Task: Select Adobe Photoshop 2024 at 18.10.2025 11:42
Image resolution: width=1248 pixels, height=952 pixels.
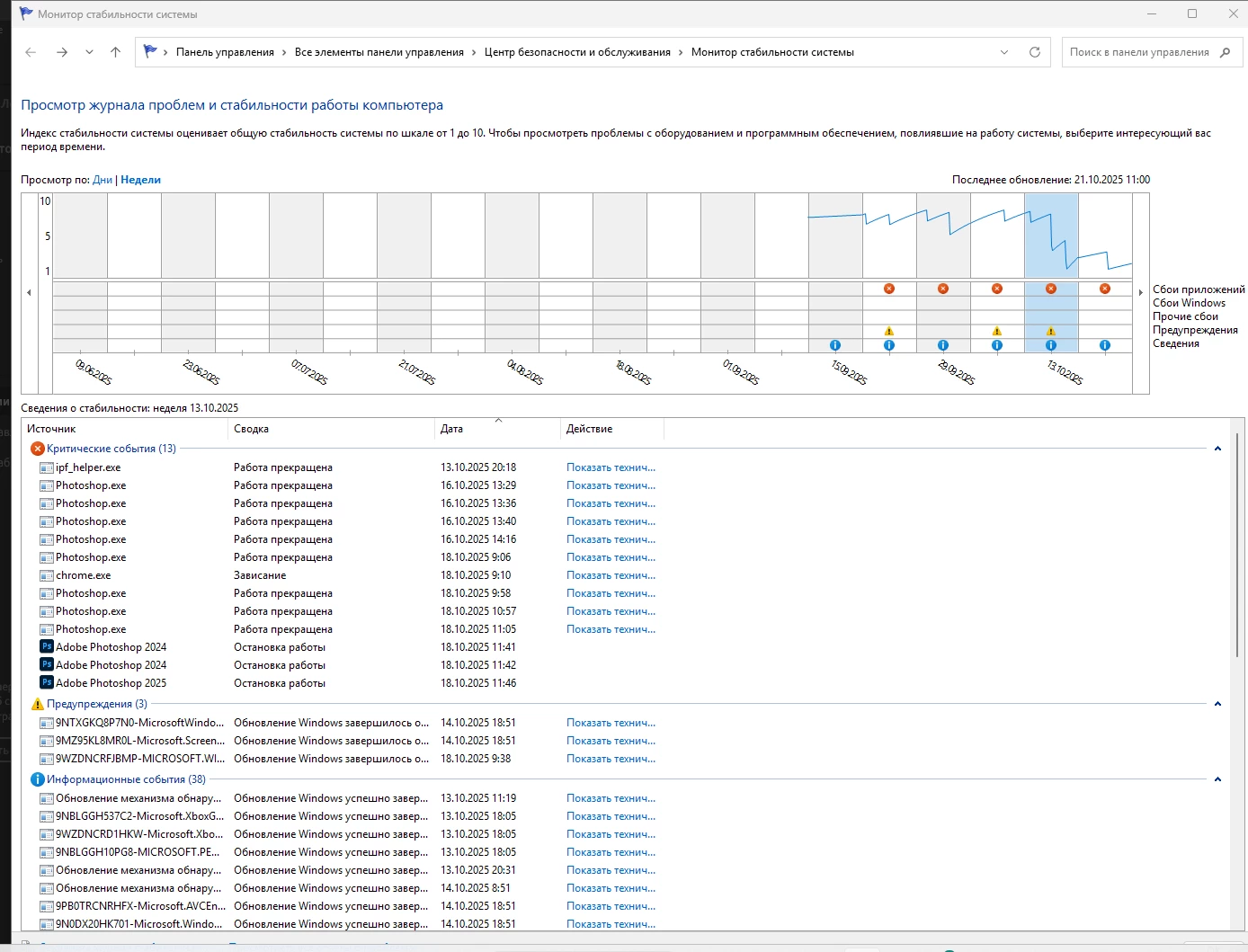Action: click(347, 665)
